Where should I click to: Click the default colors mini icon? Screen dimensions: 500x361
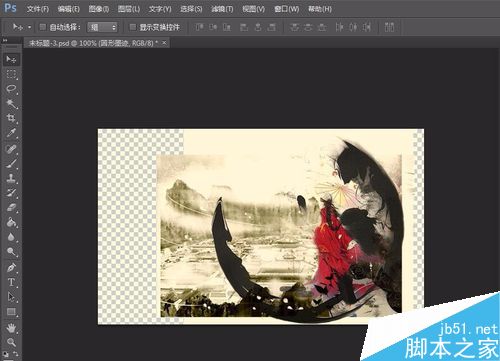point(6,354)
